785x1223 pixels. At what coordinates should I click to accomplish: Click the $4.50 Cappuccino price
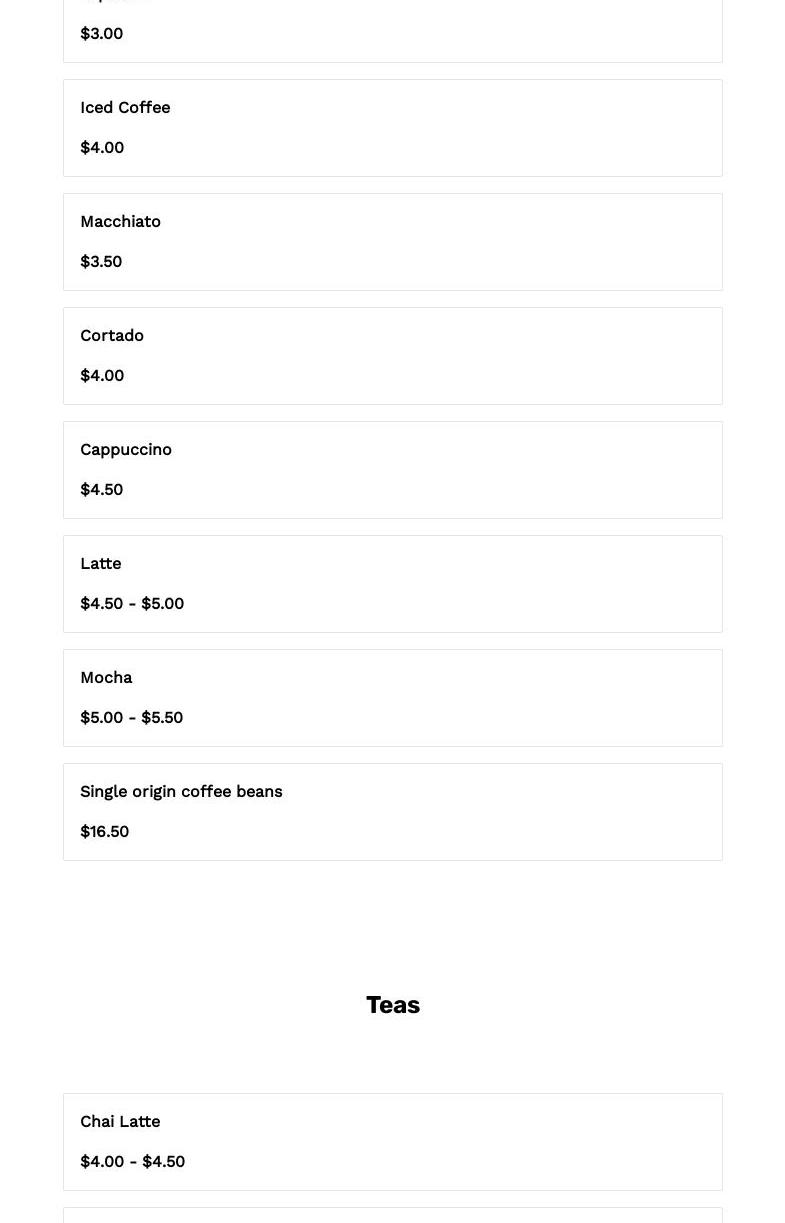(x=102, y=490)
